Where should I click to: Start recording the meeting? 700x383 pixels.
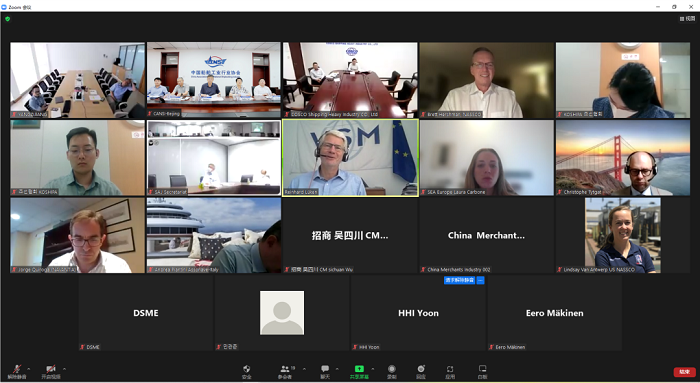tap(392, 371)
